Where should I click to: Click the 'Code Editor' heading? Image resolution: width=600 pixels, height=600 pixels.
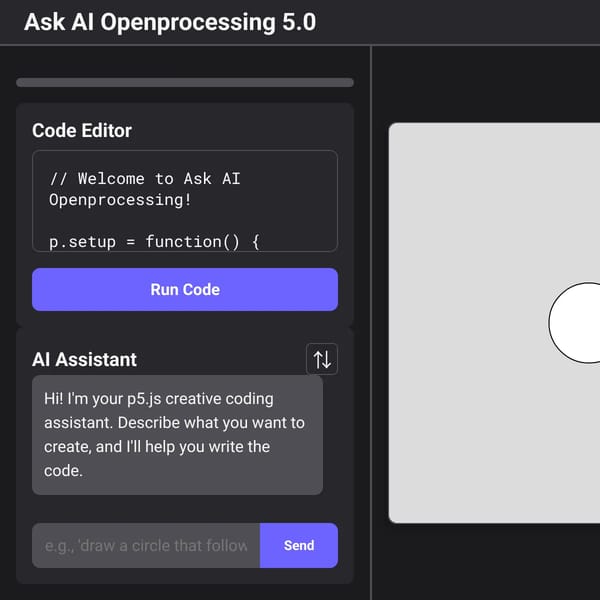point(82,130)
